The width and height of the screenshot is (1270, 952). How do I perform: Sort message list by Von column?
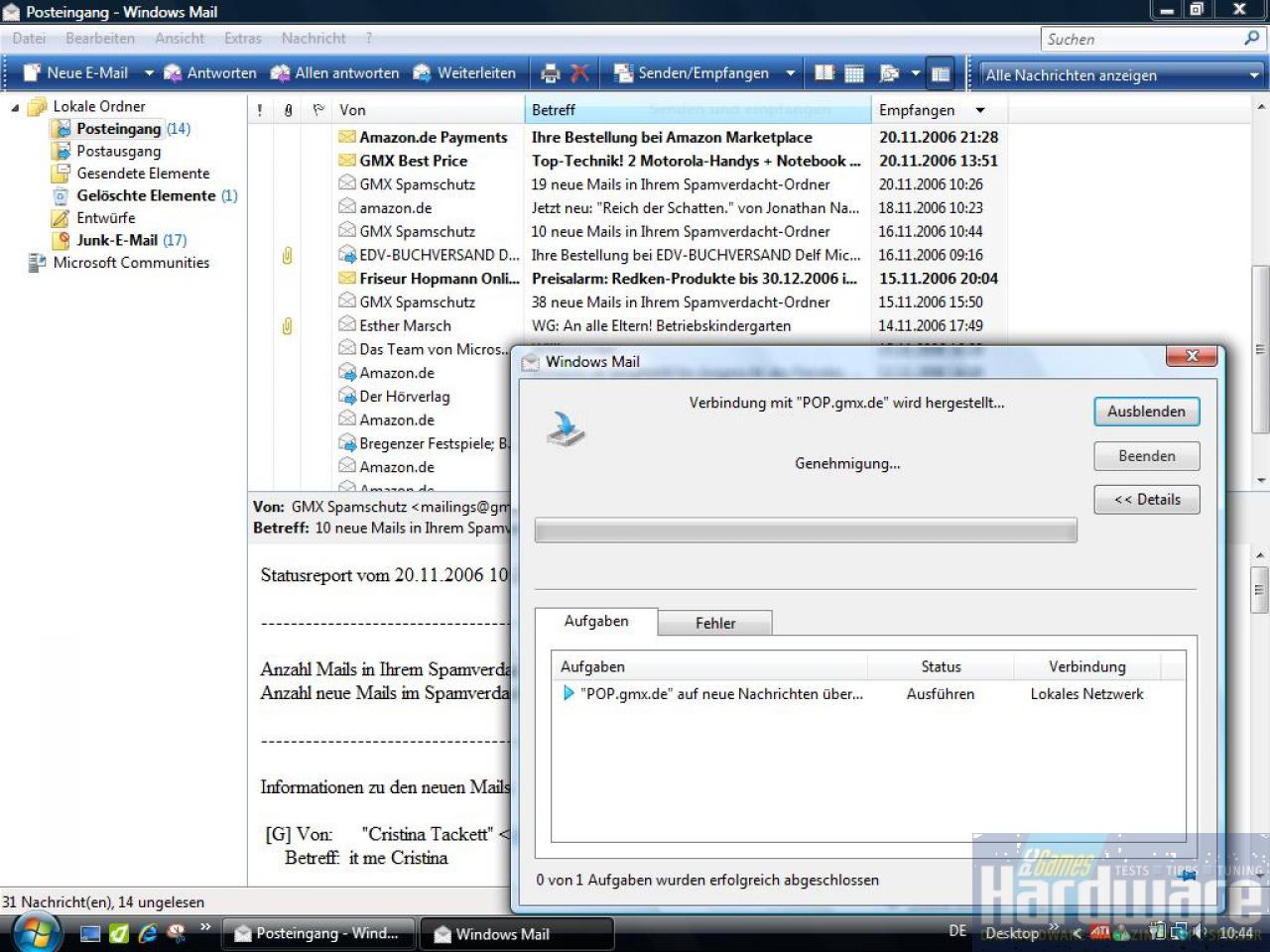pos(429,110)
